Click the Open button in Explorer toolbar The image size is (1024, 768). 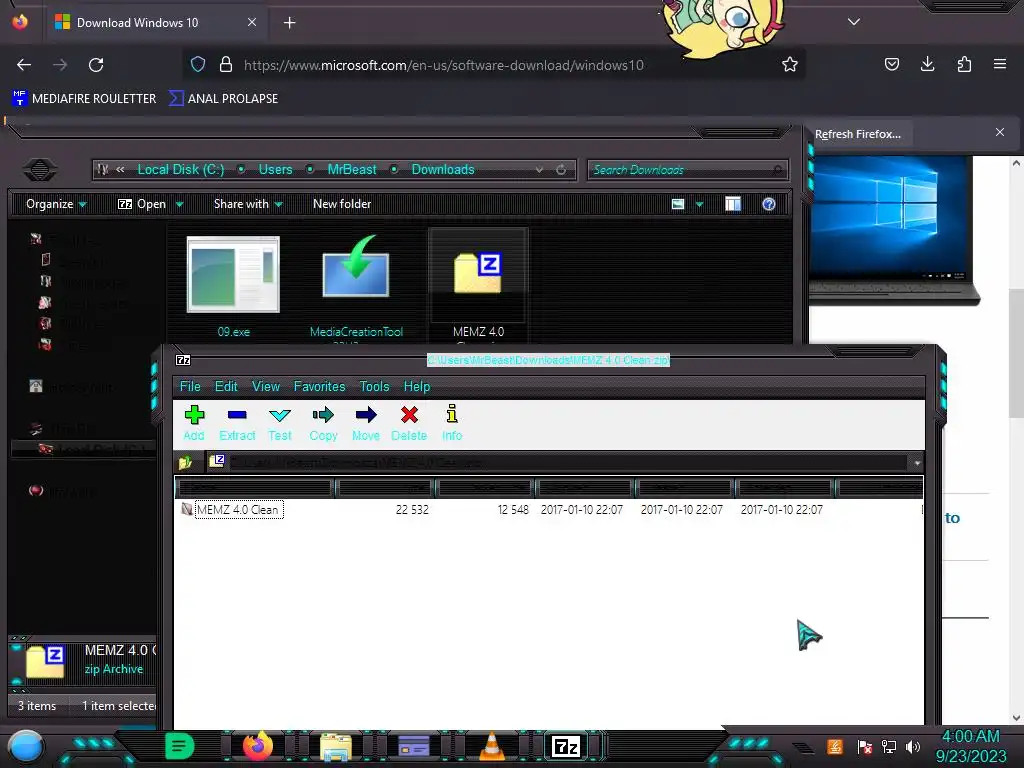[x=142, y=204]
